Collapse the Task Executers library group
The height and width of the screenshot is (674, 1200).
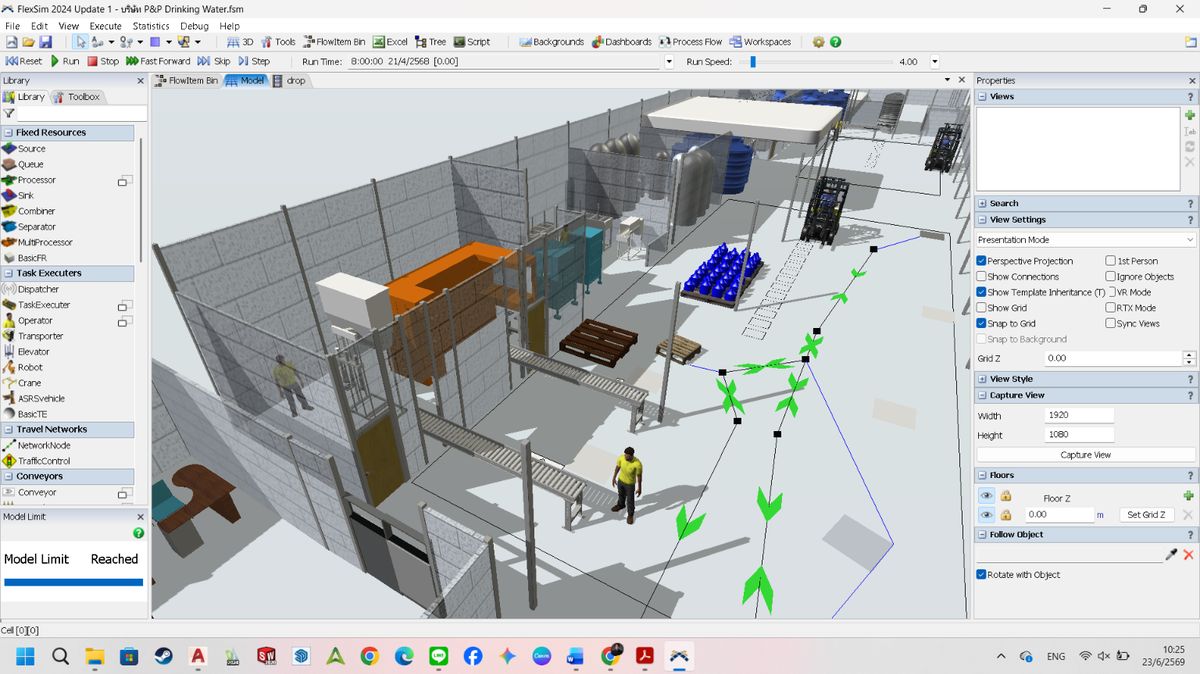pos(9,273)
